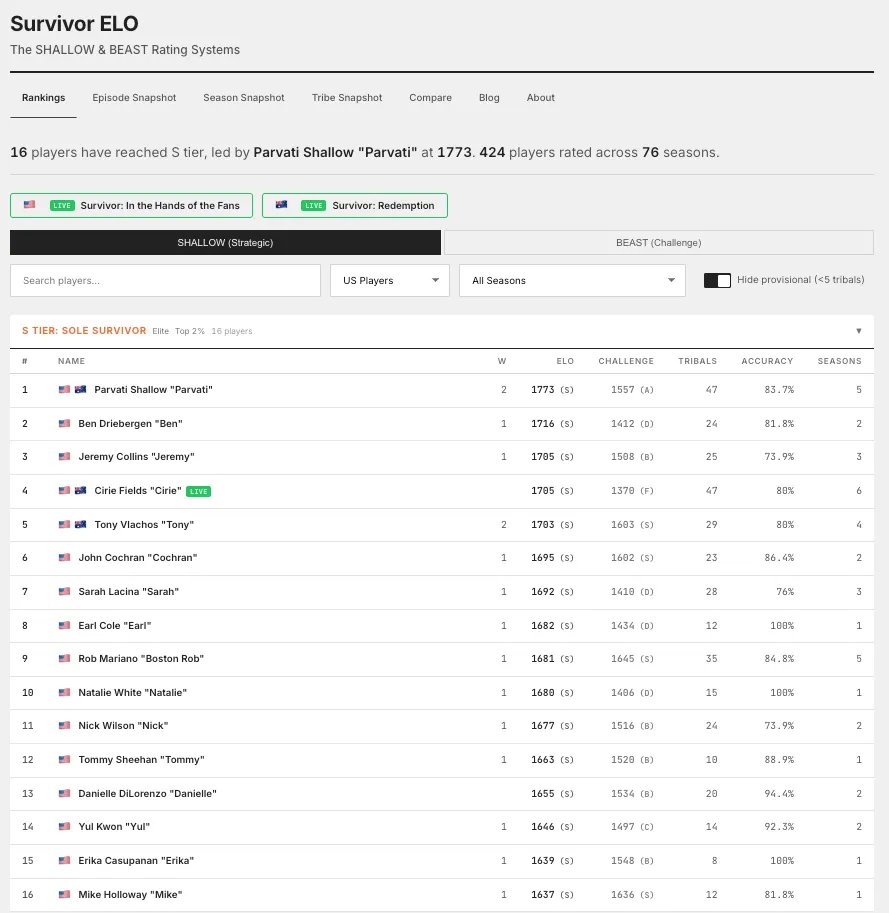Click the LIVE badge on In the Hands of the Fans

[x=62, y=206]
